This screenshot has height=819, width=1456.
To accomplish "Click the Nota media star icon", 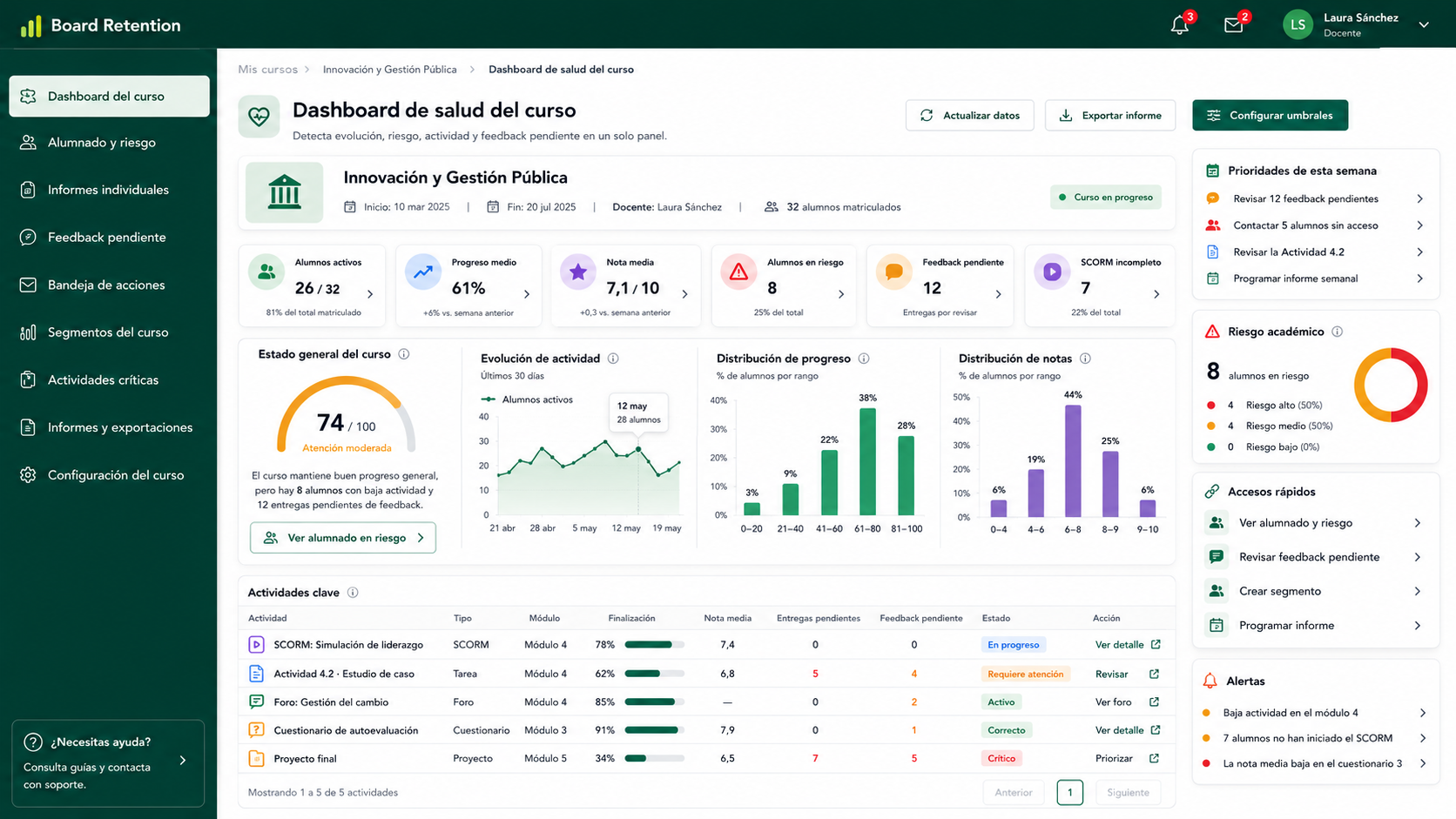I will tap(577, 272).
